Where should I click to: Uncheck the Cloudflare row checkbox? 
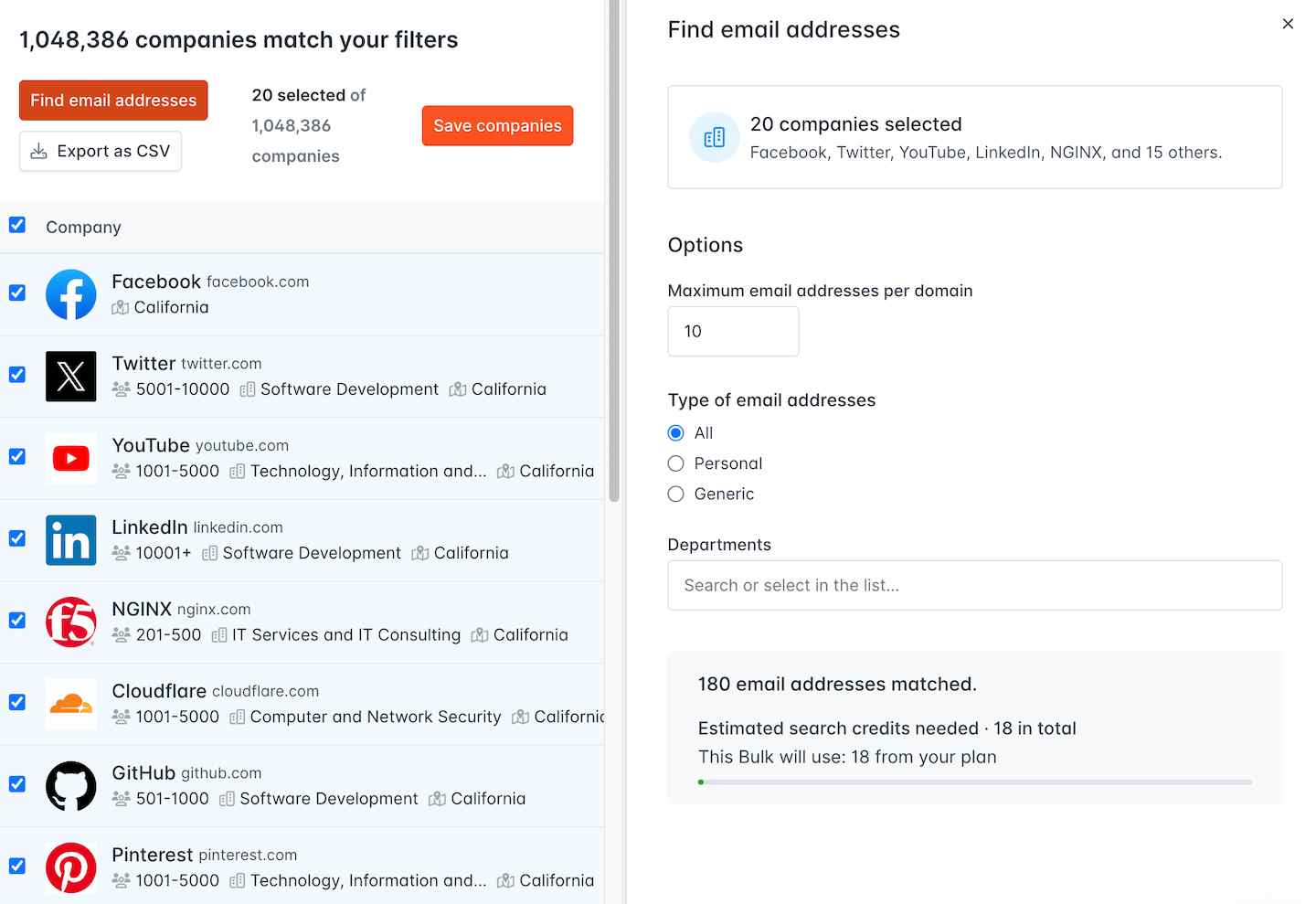(x=17, y=702)
